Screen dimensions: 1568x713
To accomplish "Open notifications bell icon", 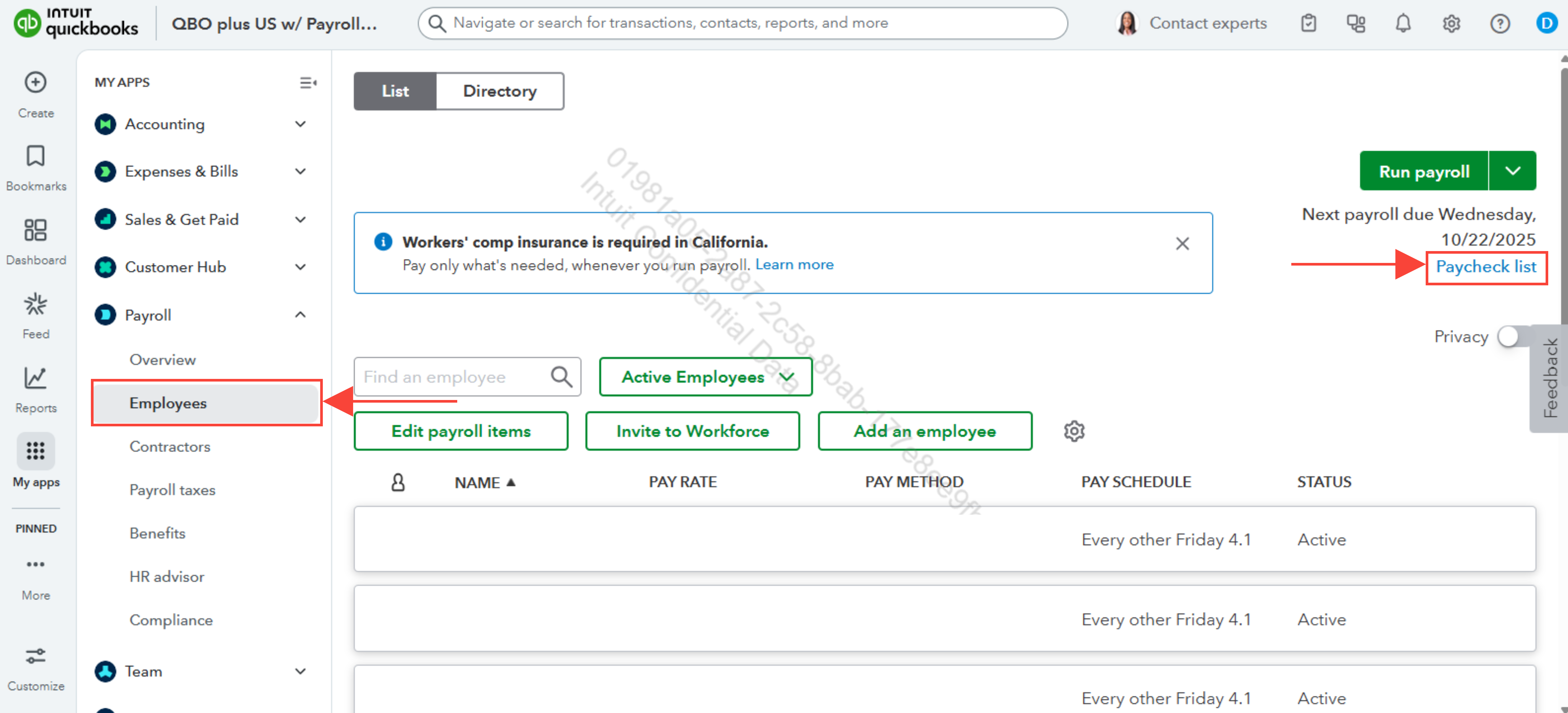I will 1402,24.
